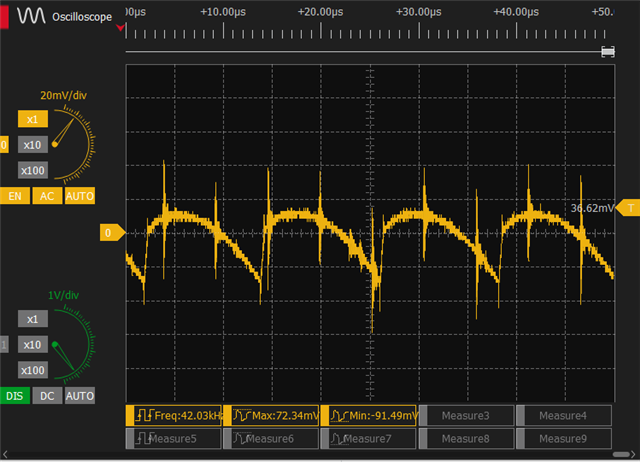Screen dimensions: 640x462
Task: Select x10 probe for yellow channel
Action: (x=33, y=145)
